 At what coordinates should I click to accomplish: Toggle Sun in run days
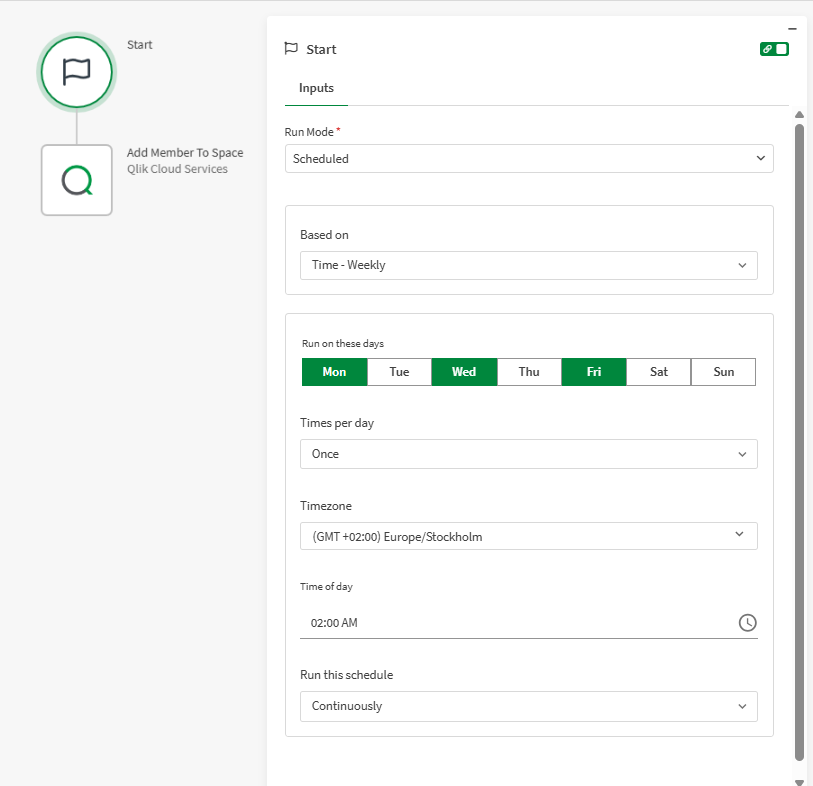click(x=723, y=372)
